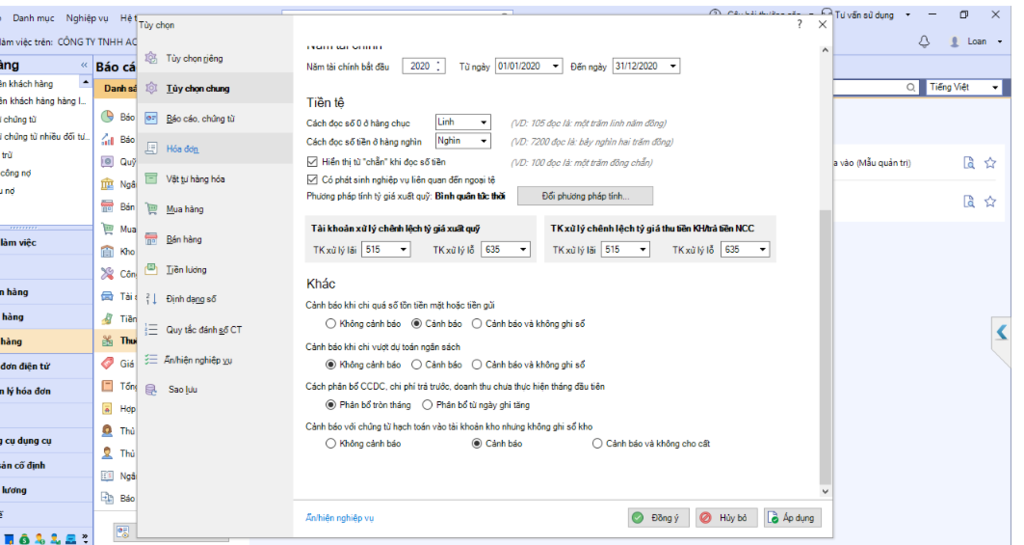The image size is (1024, 545).
Task: Toggle Có phát sinh nghiệp vụ ngoại tệ checkbox
Action: 312,179
